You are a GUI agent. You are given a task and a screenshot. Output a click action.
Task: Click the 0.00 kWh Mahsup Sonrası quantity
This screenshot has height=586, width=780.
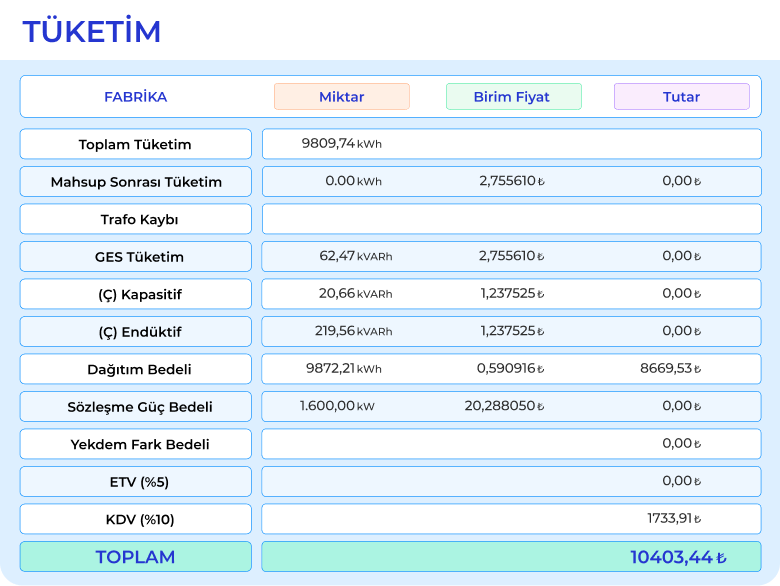click(354, 181)
